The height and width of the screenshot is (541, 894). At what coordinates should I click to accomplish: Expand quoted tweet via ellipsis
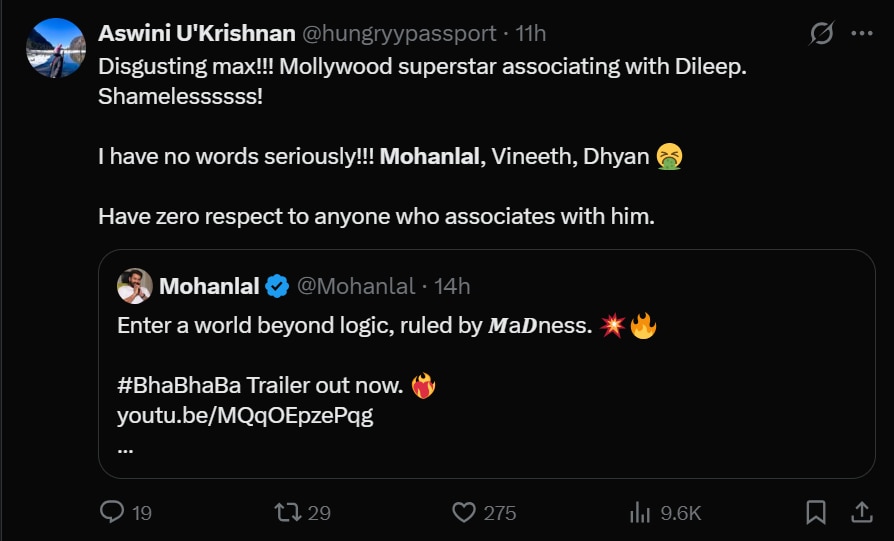click(x=126, y=447)
